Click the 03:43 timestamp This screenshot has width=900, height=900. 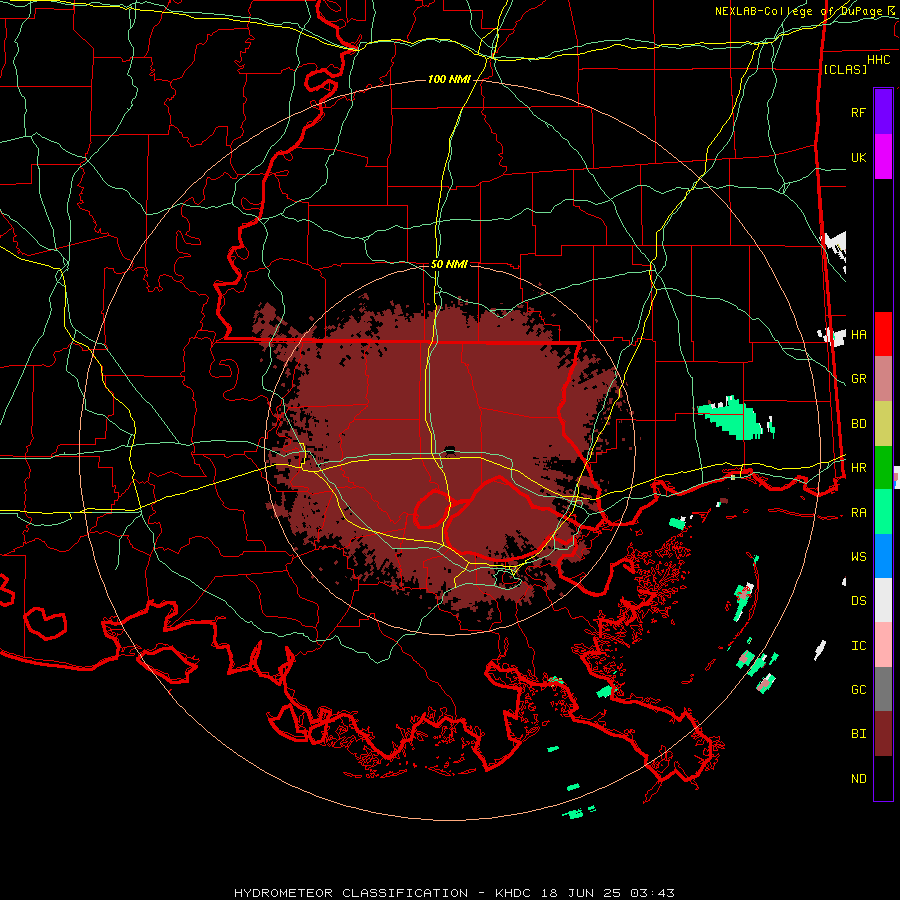coord(655,893)
